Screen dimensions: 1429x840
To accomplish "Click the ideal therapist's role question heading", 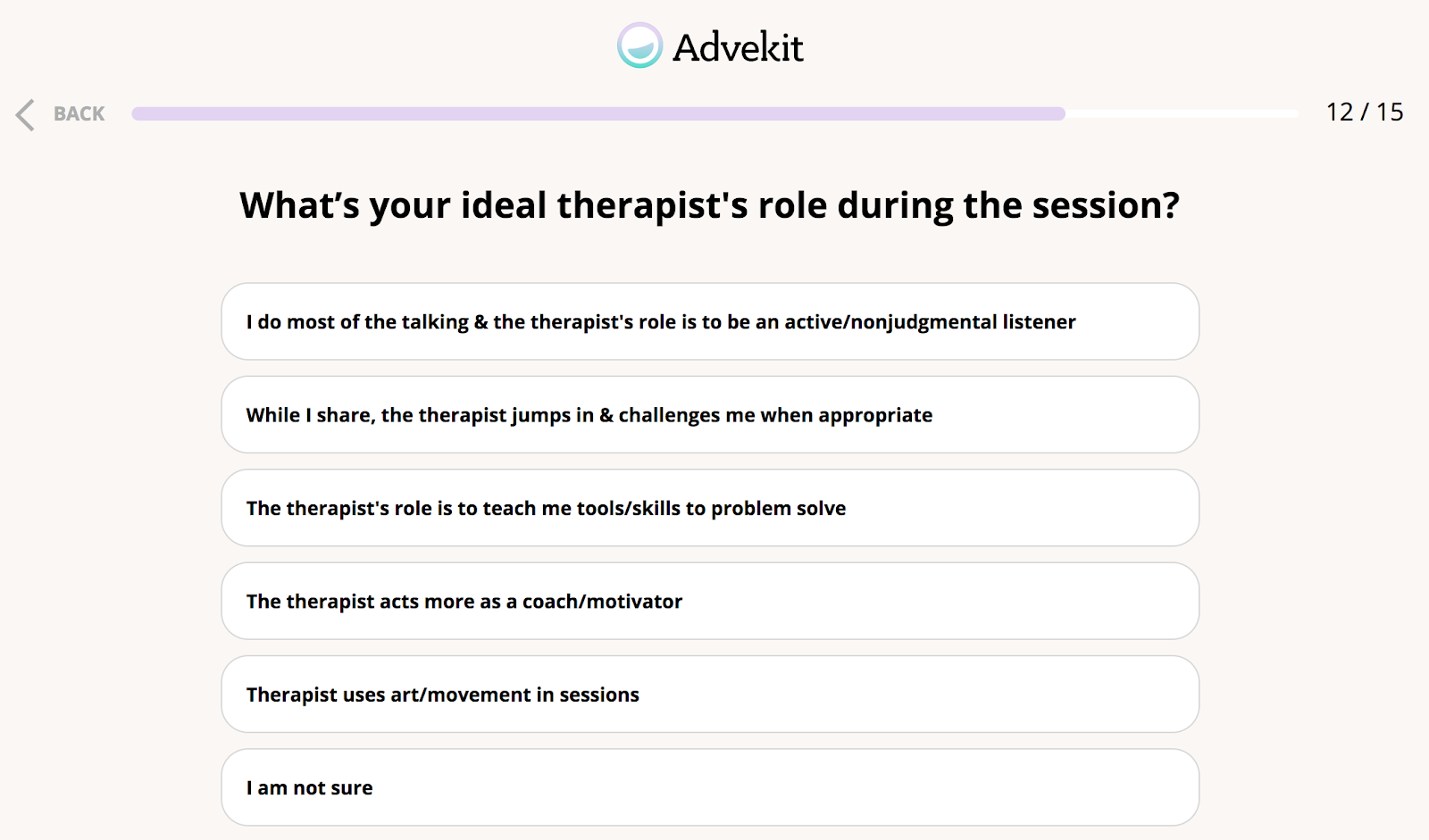I will point(710,205).
